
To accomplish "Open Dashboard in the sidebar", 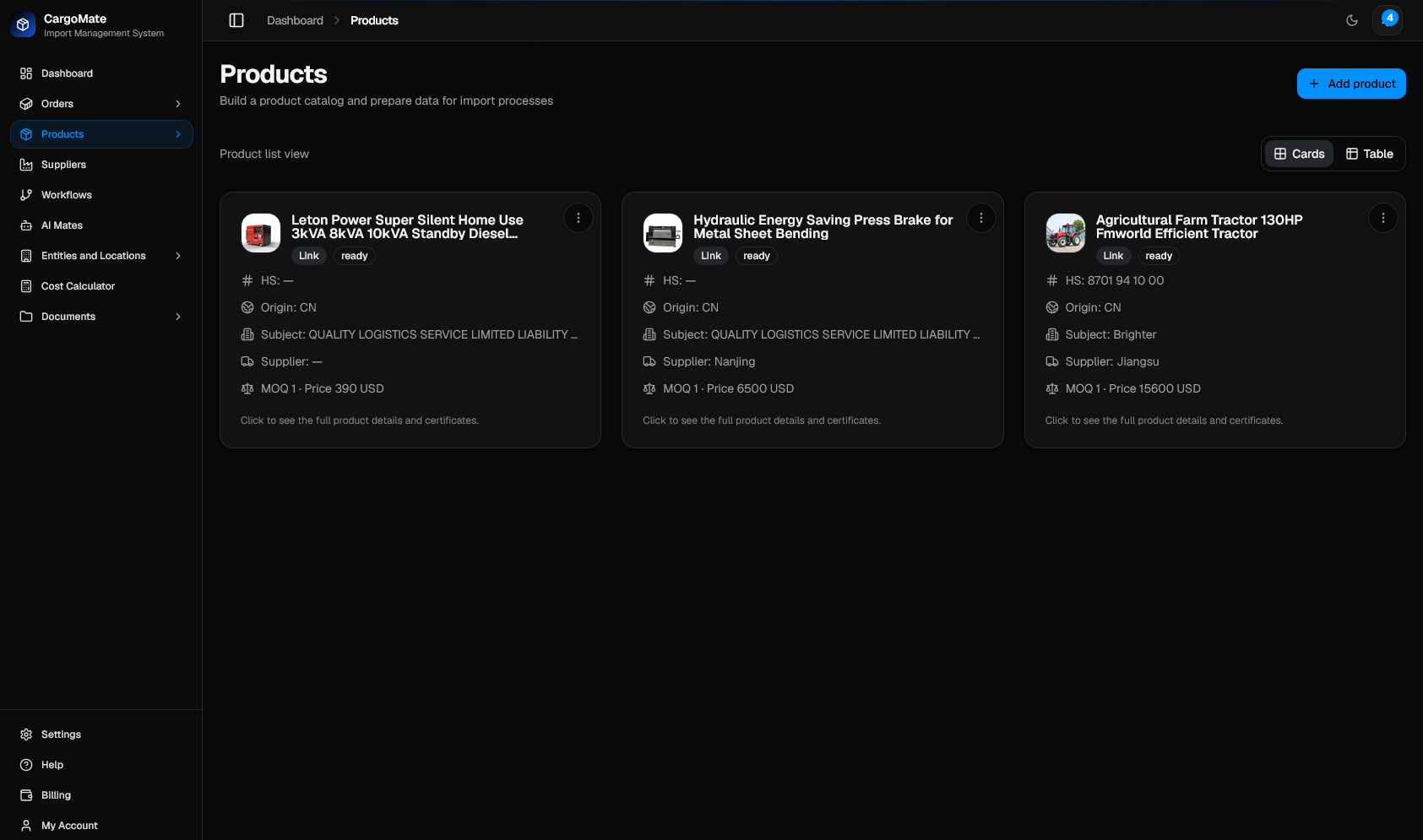I will [x=101, y=73].
